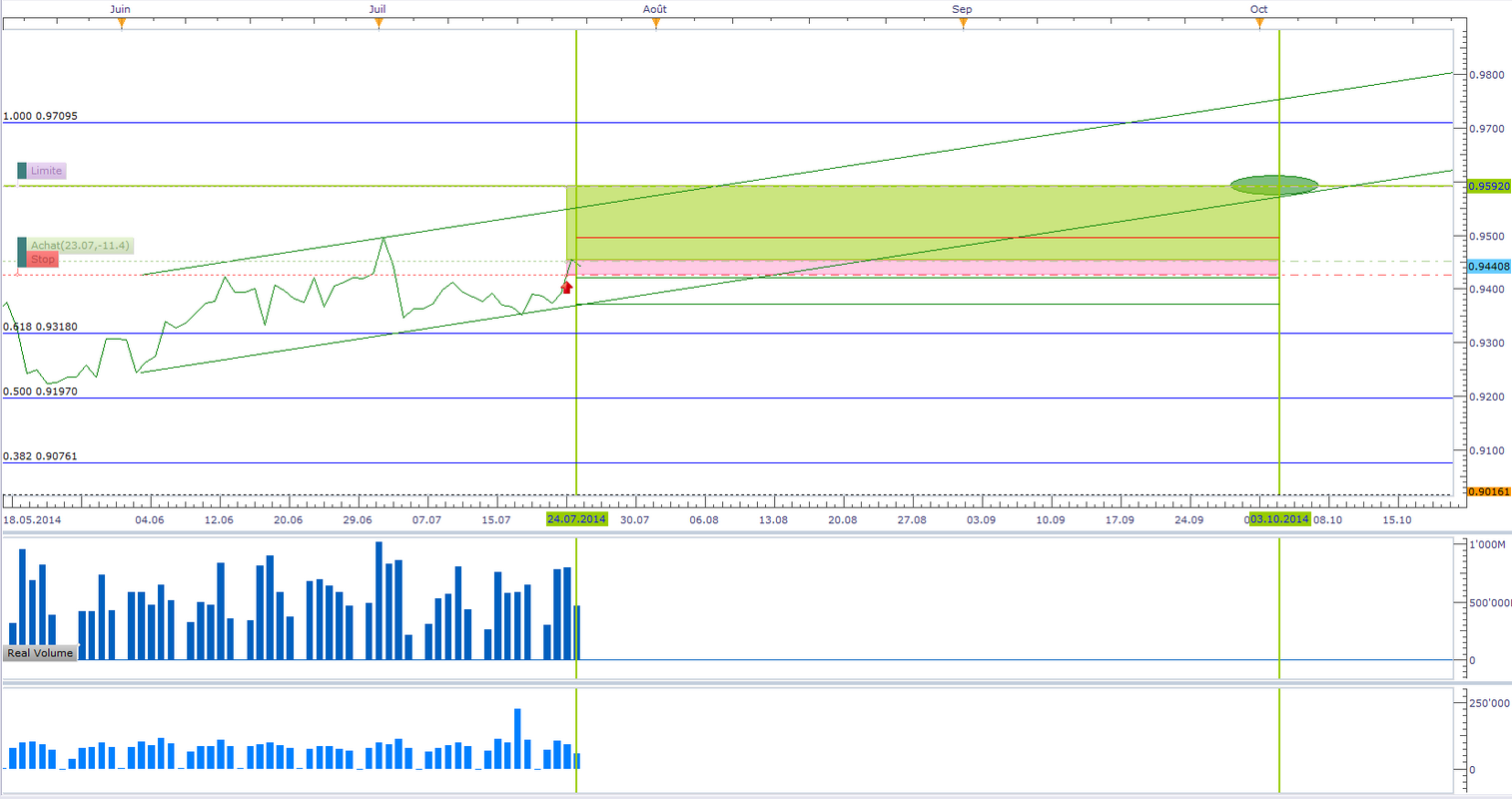Click the green ellipse target marker
The width and height of the screenshot is (1512, 799).
[x=1274, y=185]
